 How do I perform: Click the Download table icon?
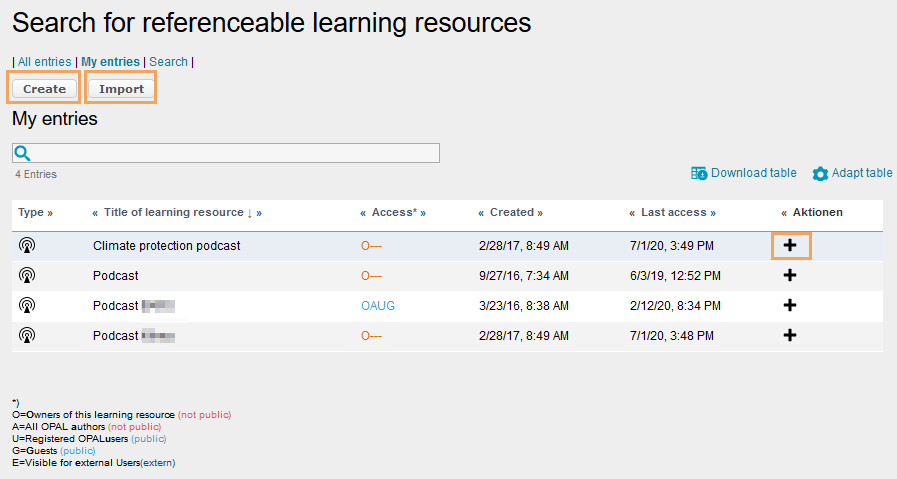(699, 173)
